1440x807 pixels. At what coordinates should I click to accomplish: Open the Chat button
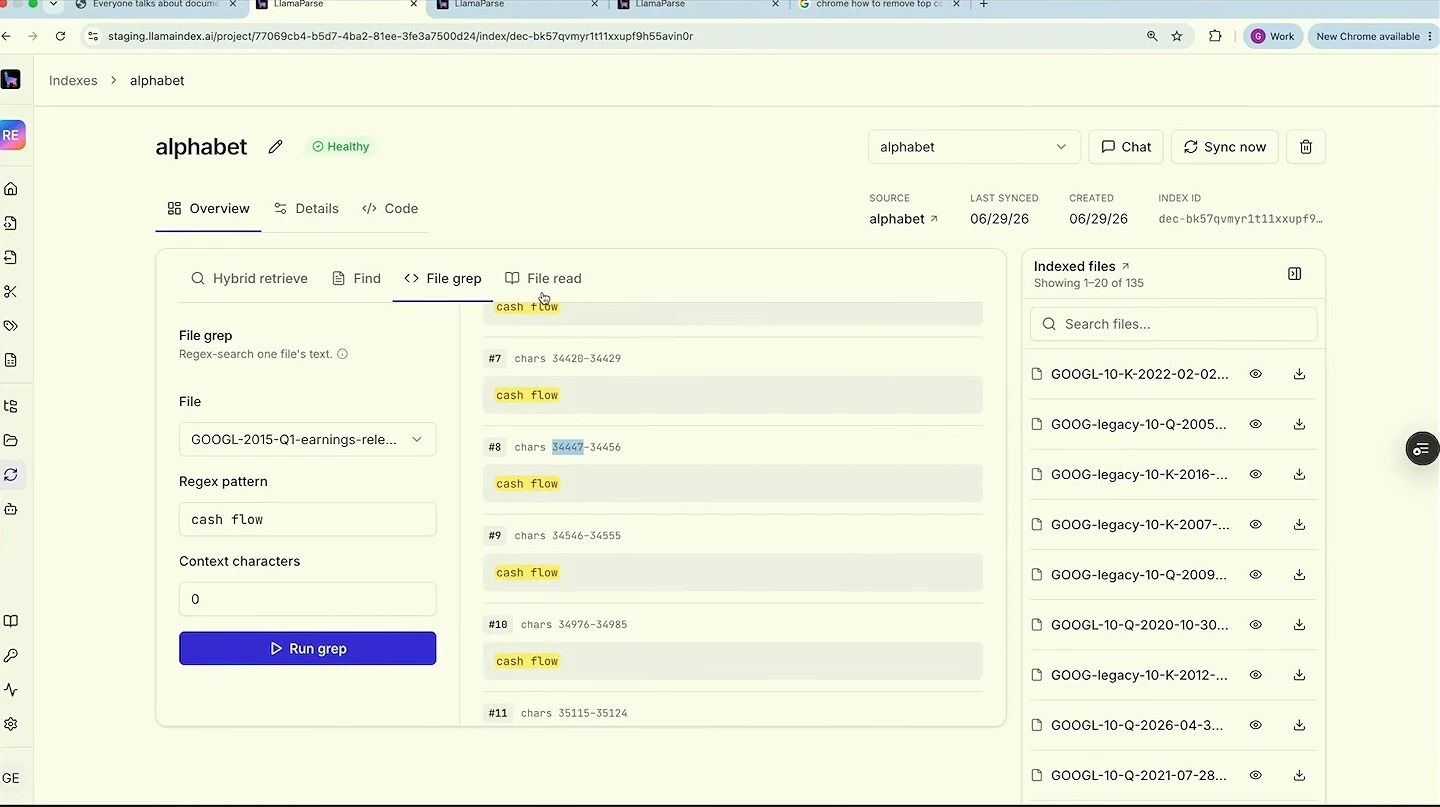(1126, 147)
